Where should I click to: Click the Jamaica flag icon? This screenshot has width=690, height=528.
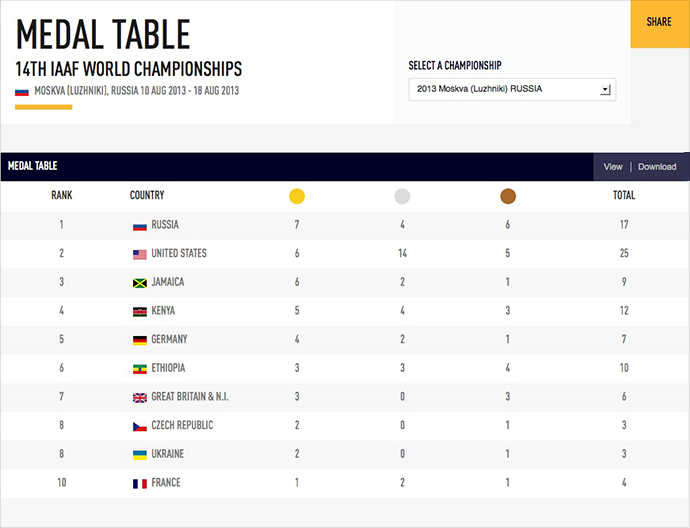(140, 283)
